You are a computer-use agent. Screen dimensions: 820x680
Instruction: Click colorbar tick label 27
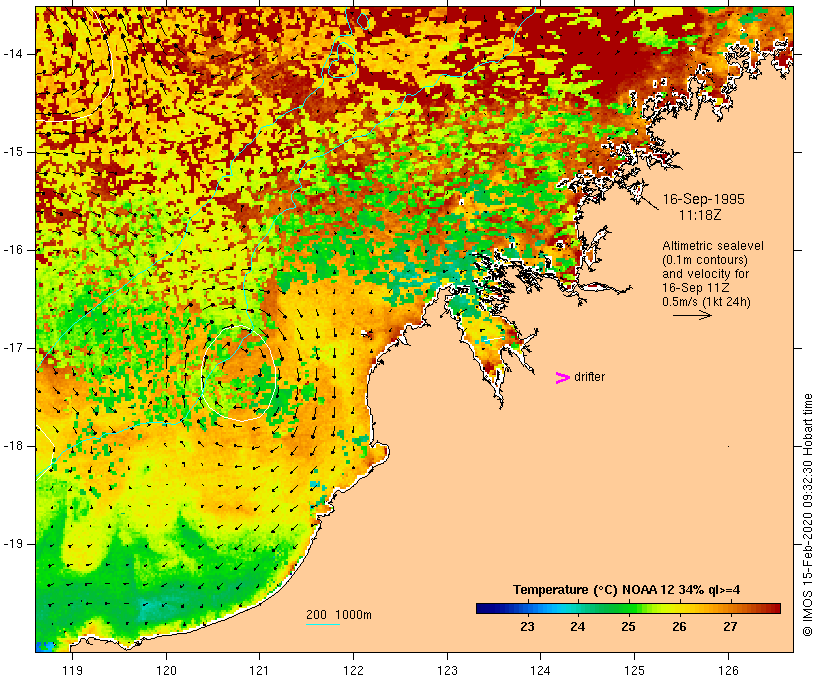coord(730,627)
